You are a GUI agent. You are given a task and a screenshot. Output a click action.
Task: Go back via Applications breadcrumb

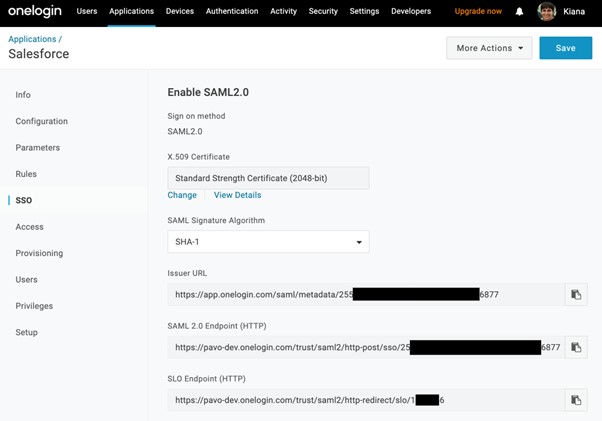tap(32, 39)
